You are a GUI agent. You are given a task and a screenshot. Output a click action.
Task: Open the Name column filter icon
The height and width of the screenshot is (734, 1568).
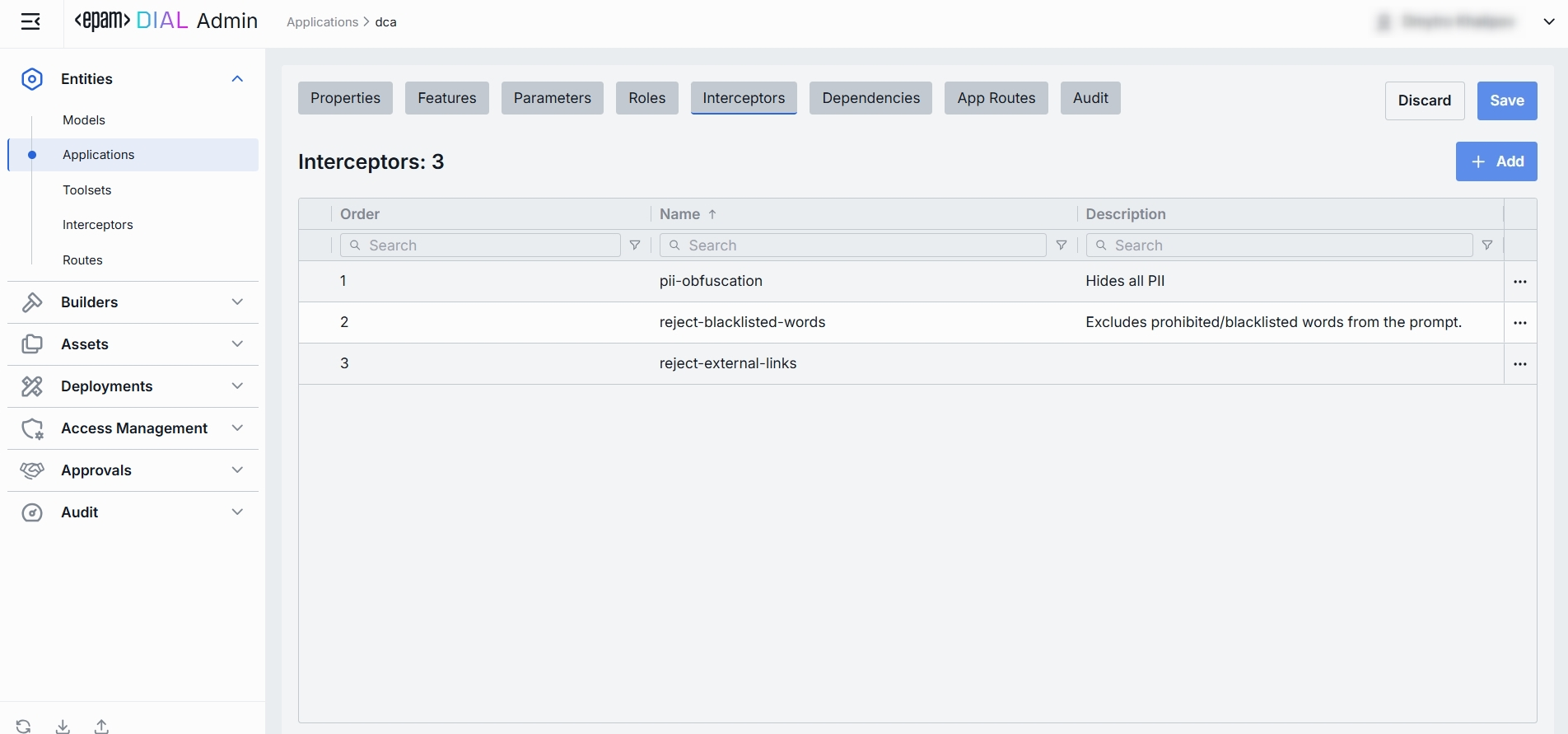point(1062,245)
